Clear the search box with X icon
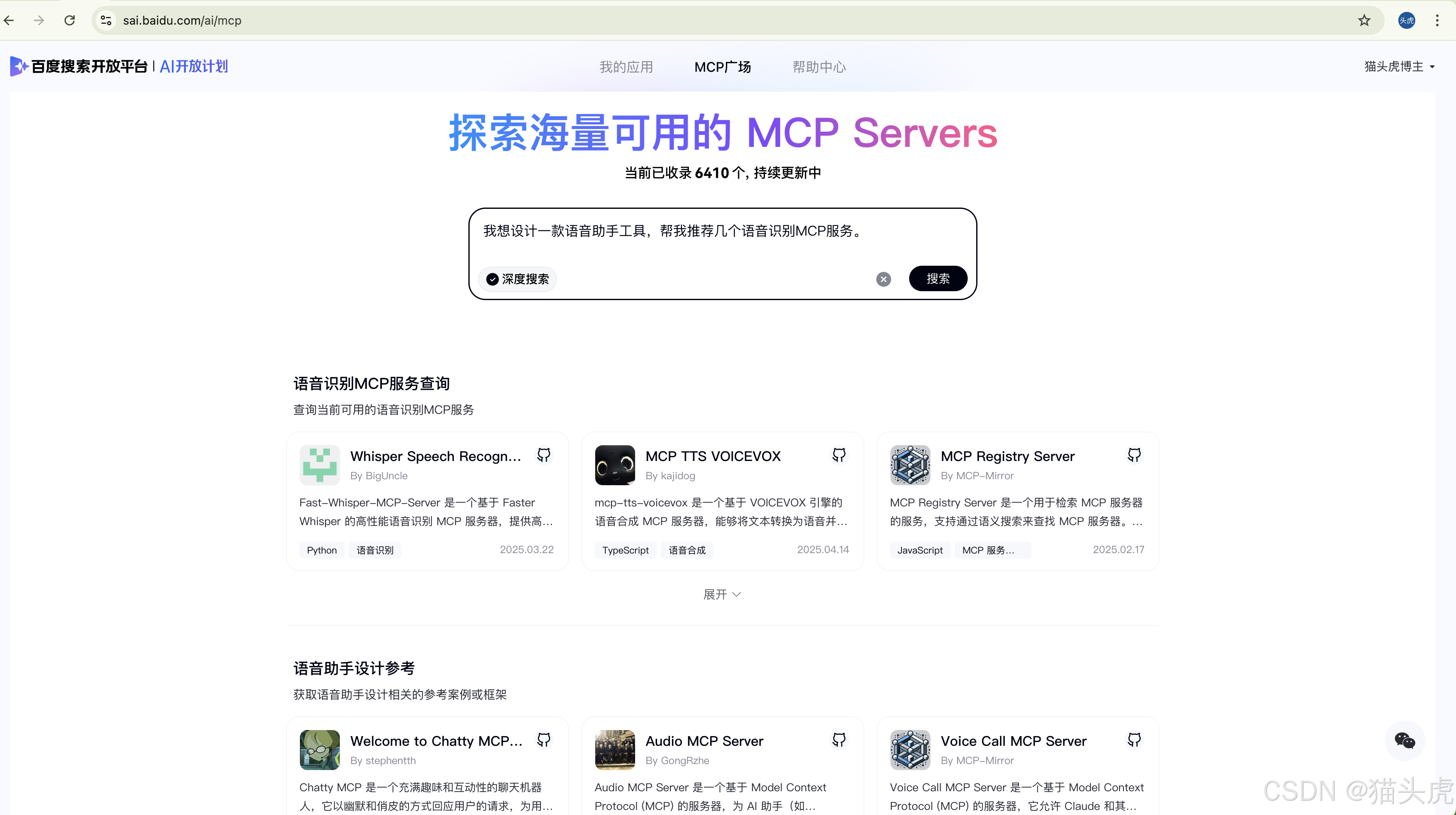This screenshot has height=815, width=1456. (883, 279)
